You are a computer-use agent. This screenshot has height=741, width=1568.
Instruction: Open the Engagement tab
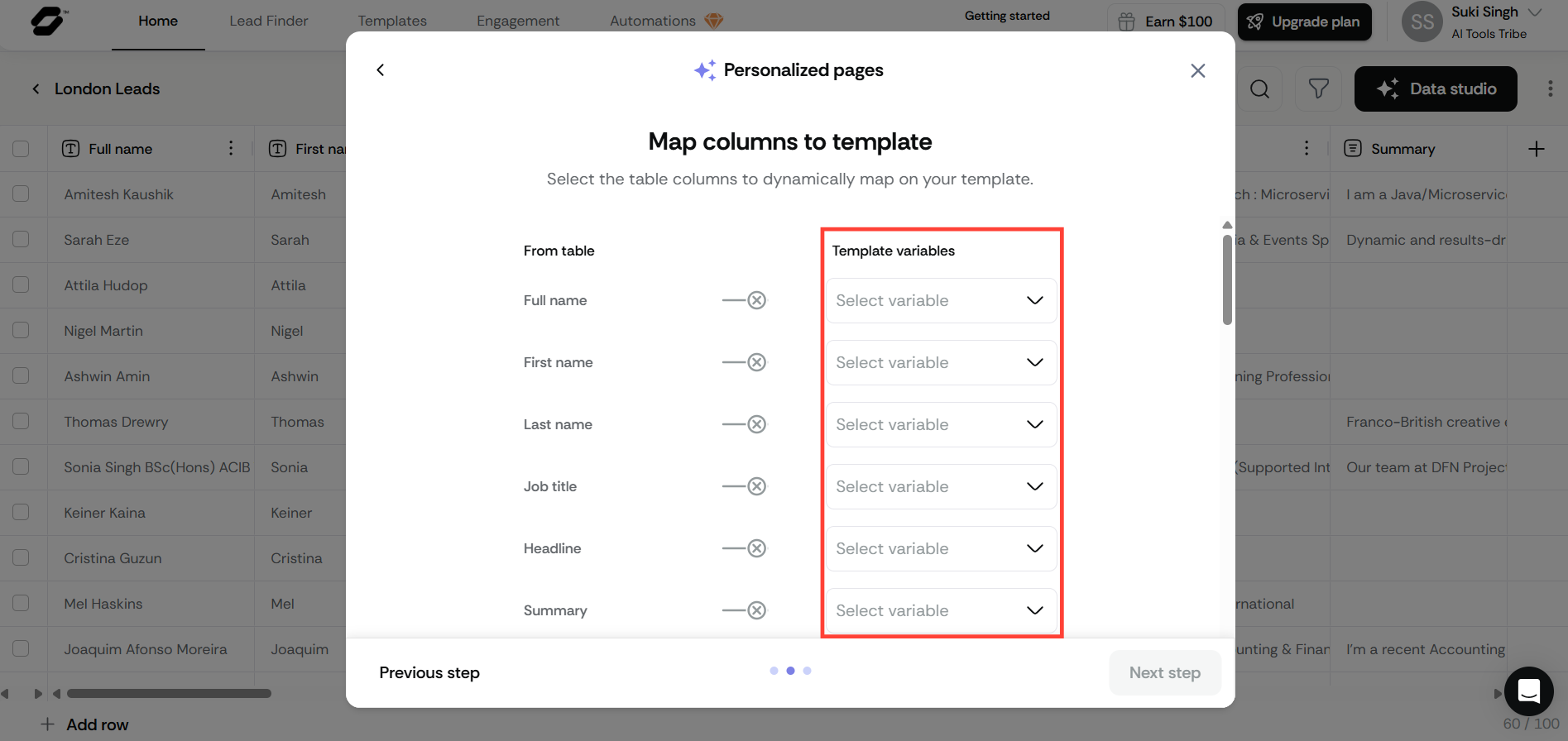coord(518,21)
